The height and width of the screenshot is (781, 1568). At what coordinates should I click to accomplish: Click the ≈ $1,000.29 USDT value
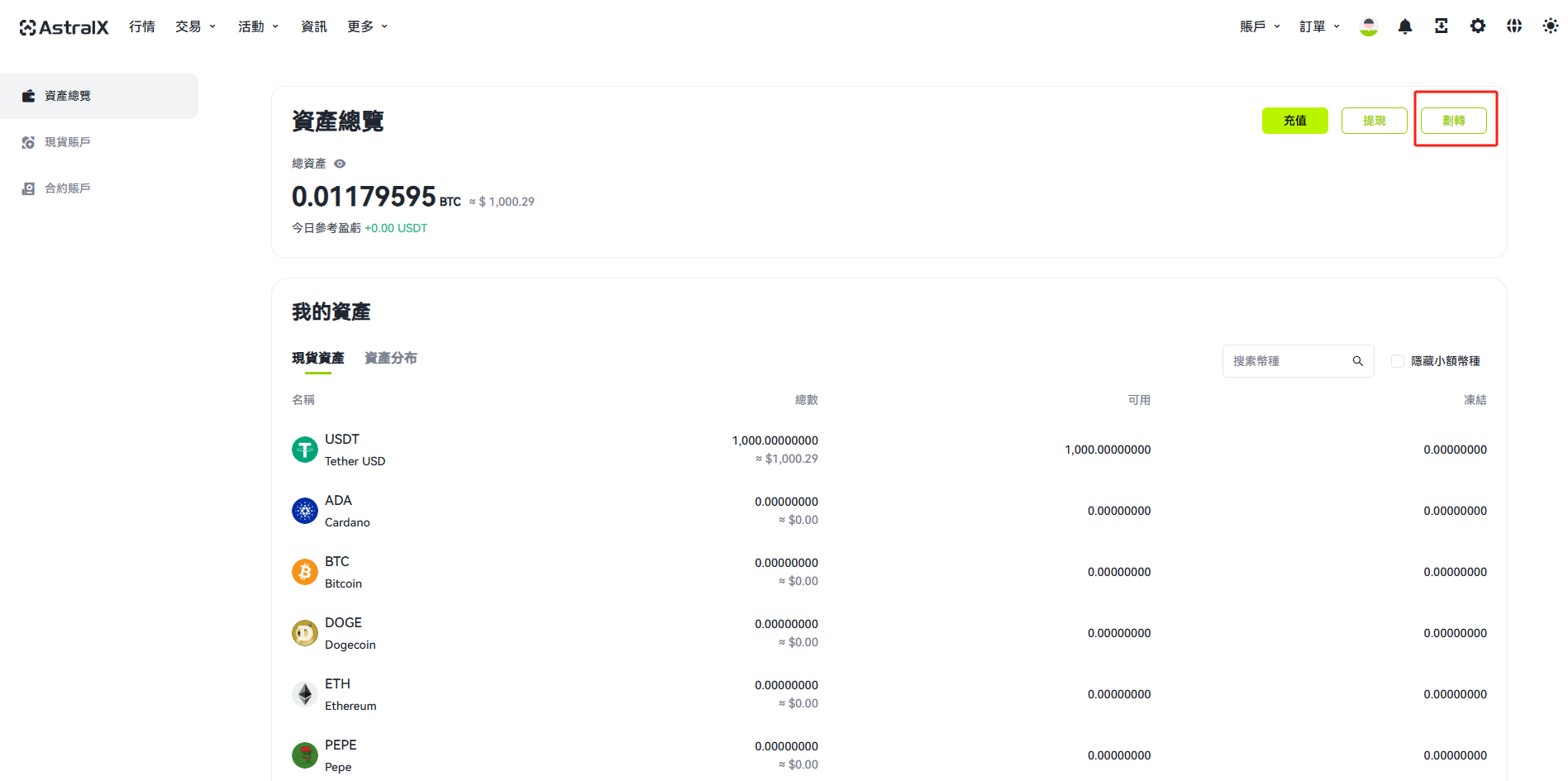point(787,459)
